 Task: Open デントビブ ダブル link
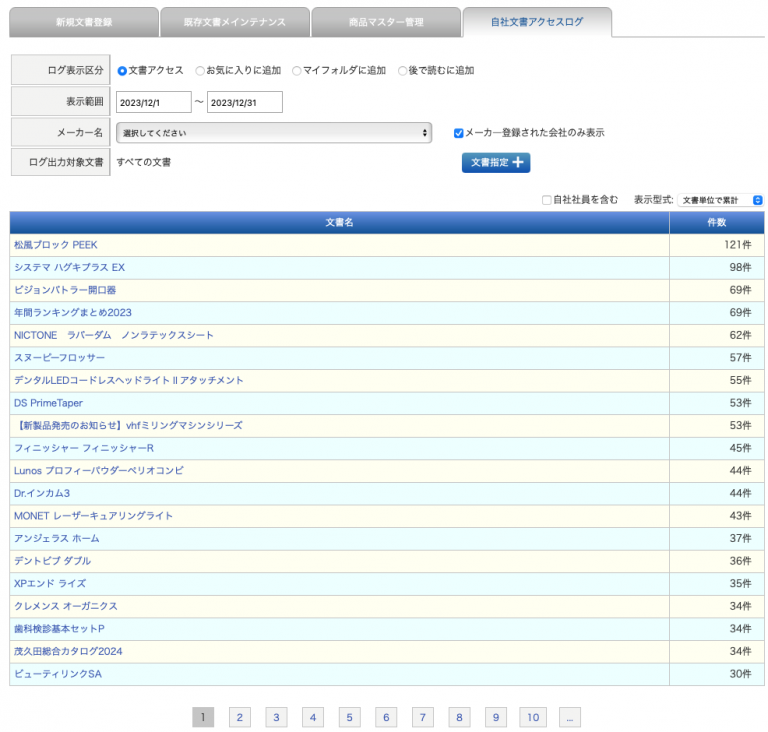click(x=52, y=561)
